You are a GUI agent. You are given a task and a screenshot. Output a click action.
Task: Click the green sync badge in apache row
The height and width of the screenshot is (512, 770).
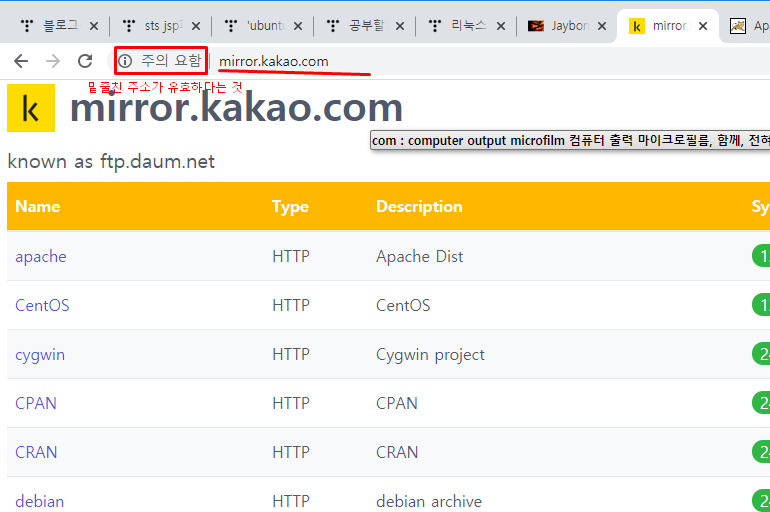(761, 256)
